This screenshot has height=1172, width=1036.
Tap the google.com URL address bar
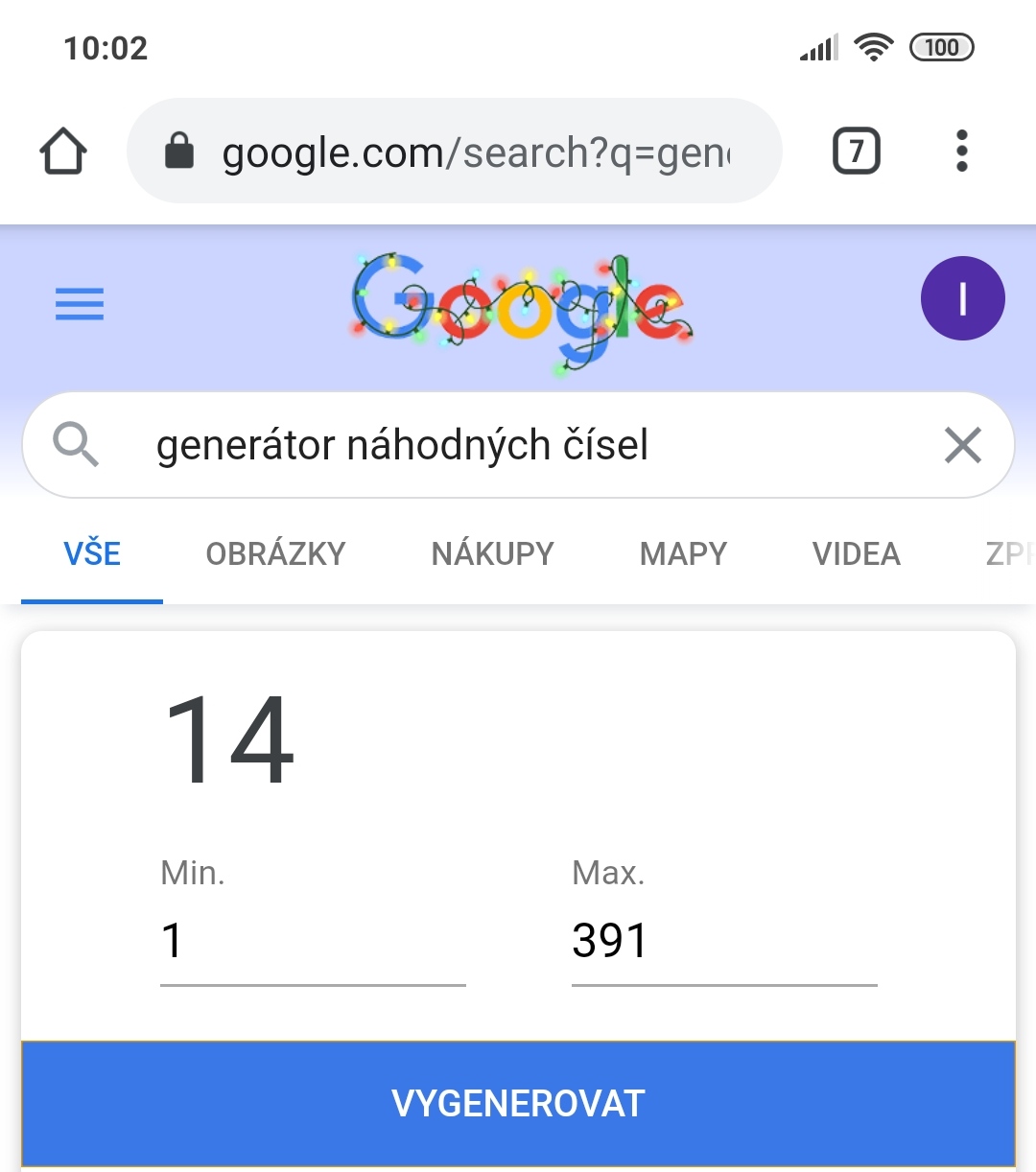(x=475, y=152)
